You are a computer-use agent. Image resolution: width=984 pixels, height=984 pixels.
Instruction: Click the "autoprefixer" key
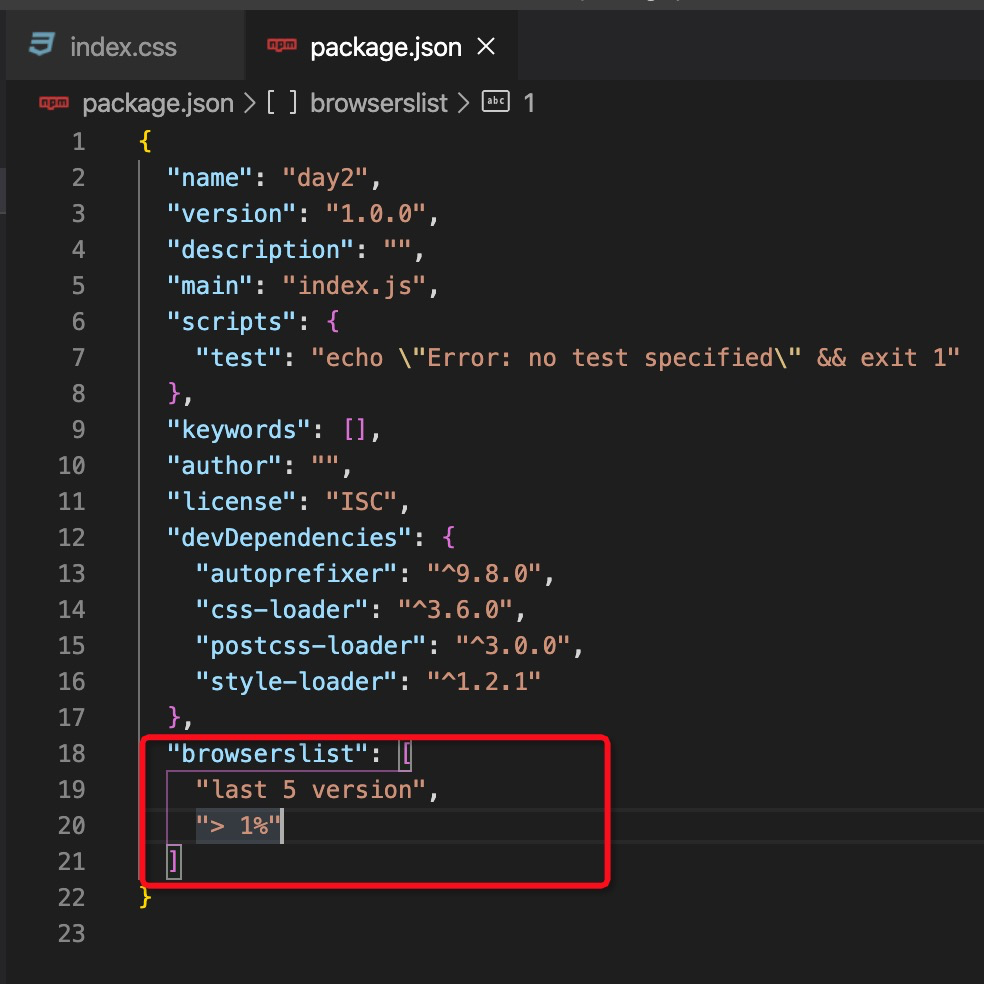(296, 574)
